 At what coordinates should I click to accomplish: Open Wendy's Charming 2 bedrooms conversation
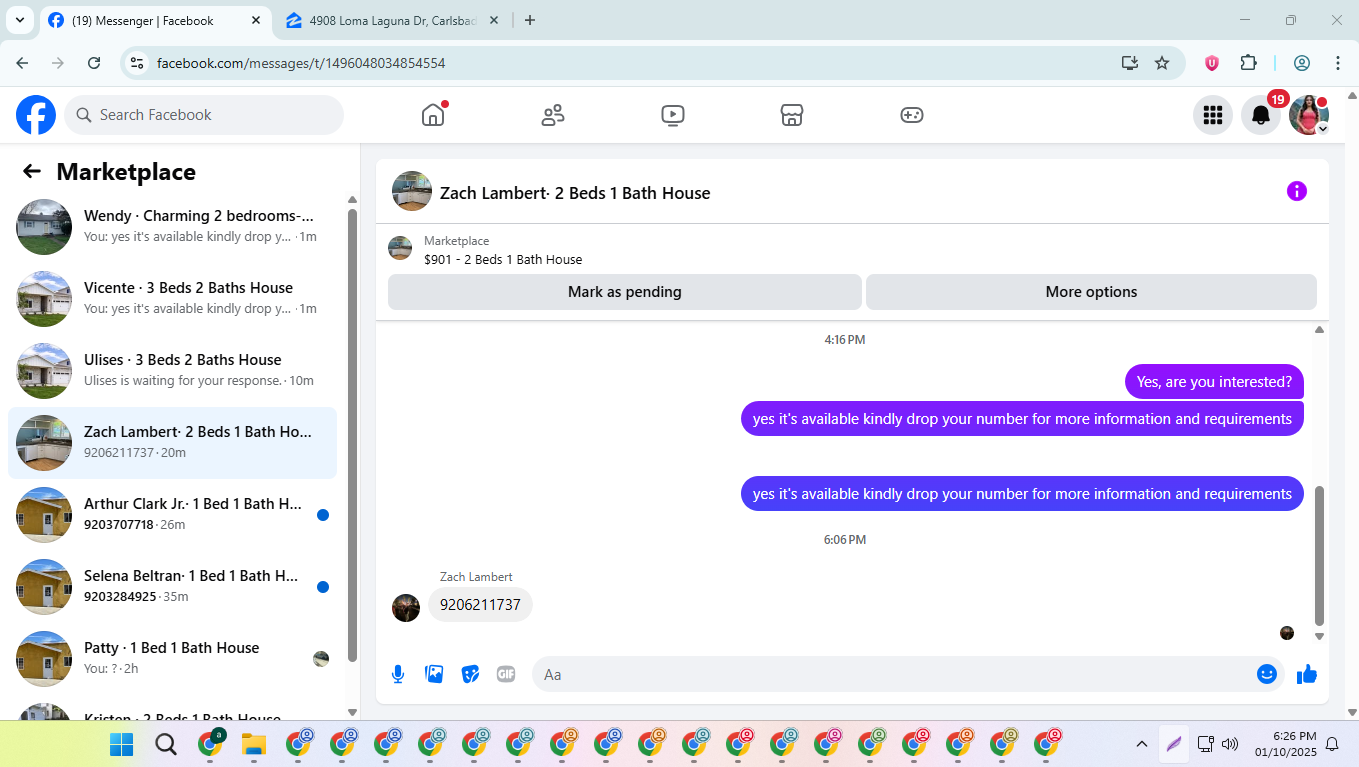point(172,227)
